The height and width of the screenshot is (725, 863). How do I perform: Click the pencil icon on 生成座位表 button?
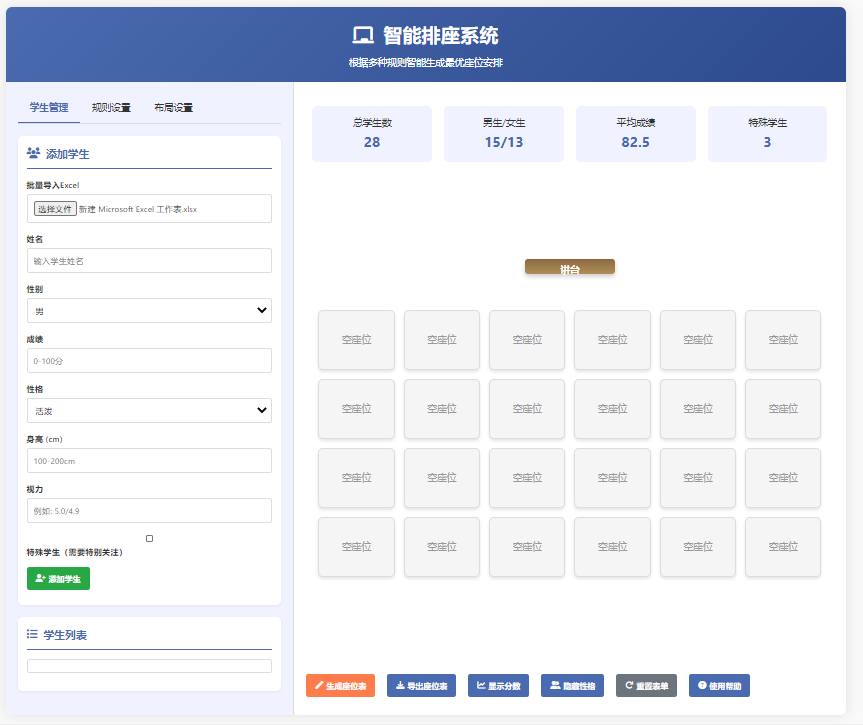(320, 686)
